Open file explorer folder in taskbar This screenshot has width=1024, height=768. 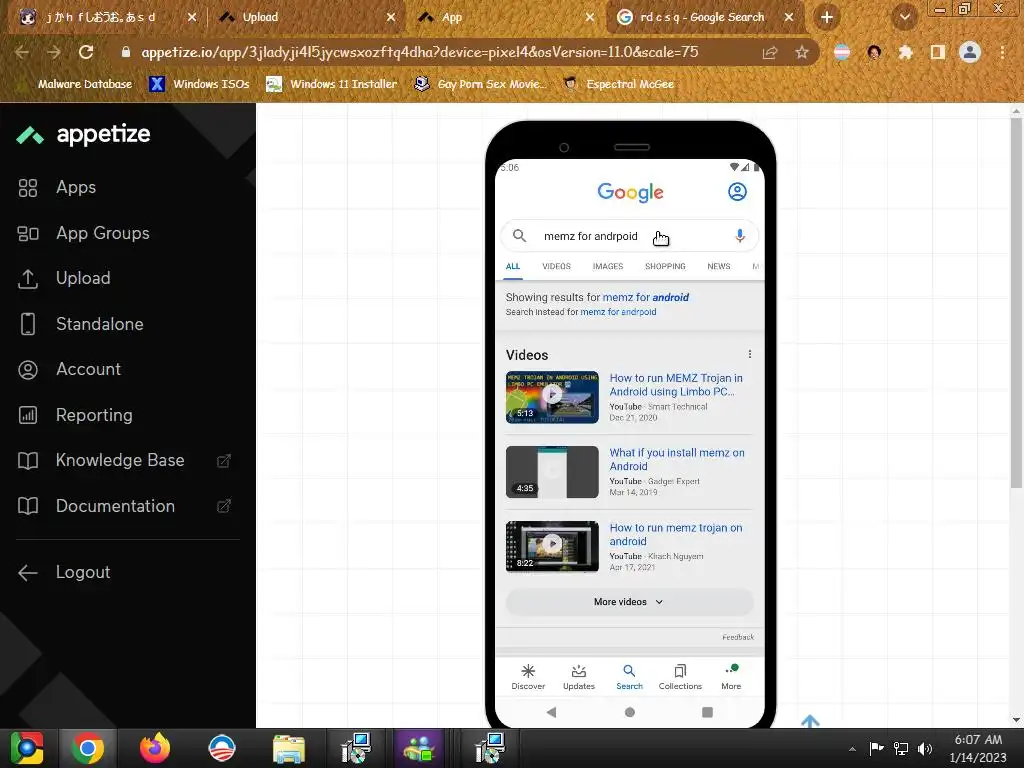point(289,748)
